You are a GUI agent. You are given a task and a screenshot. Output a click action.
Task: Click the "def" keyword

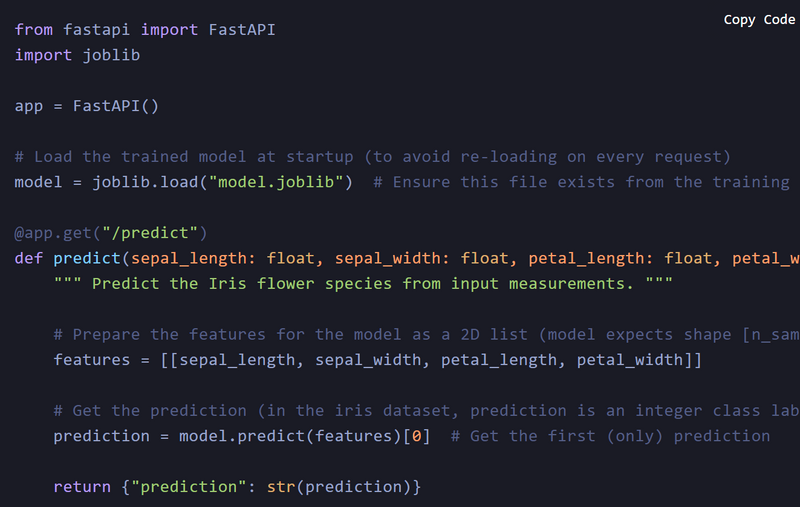[29, 259]
